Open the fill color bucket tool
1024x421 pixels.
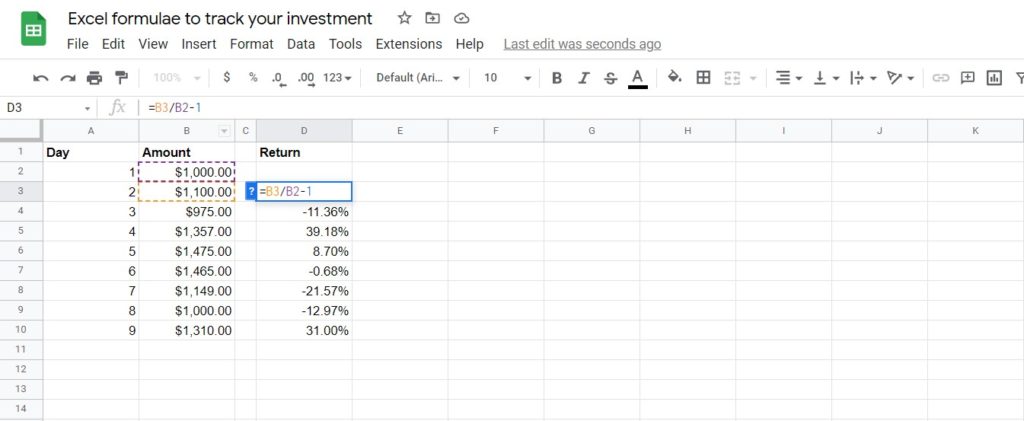click(674, 78)
